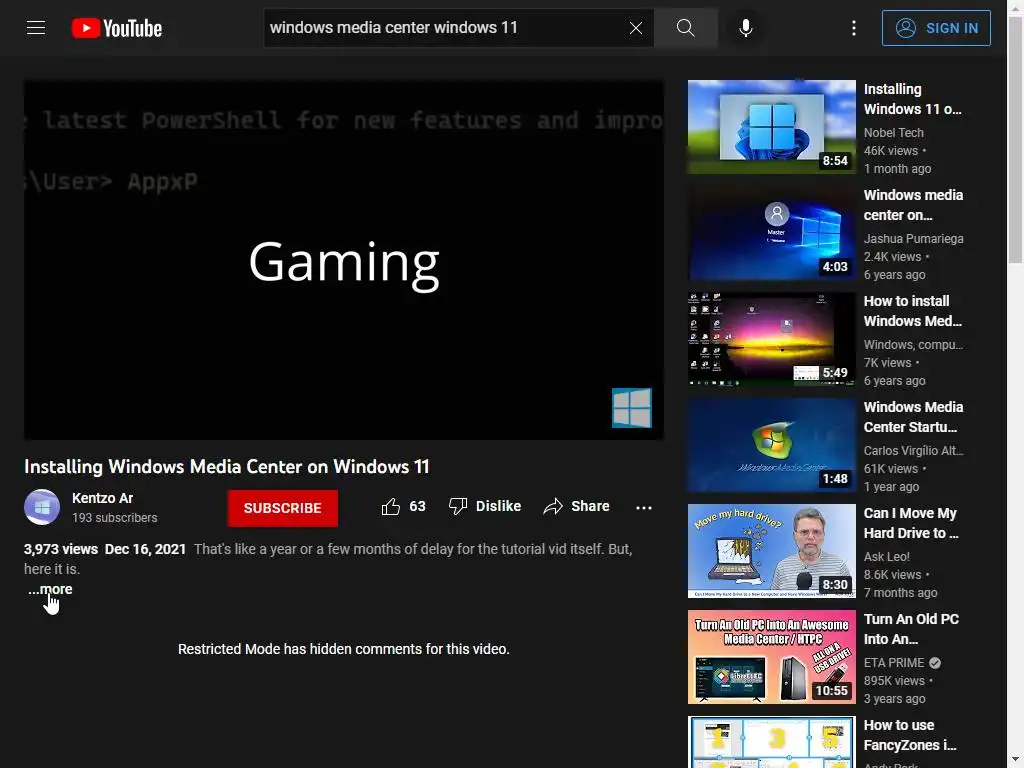Viewport: 1024px width, 768px height.
Task: Open 'How to use FancyZones i...' title
Action: click(910, 735)
